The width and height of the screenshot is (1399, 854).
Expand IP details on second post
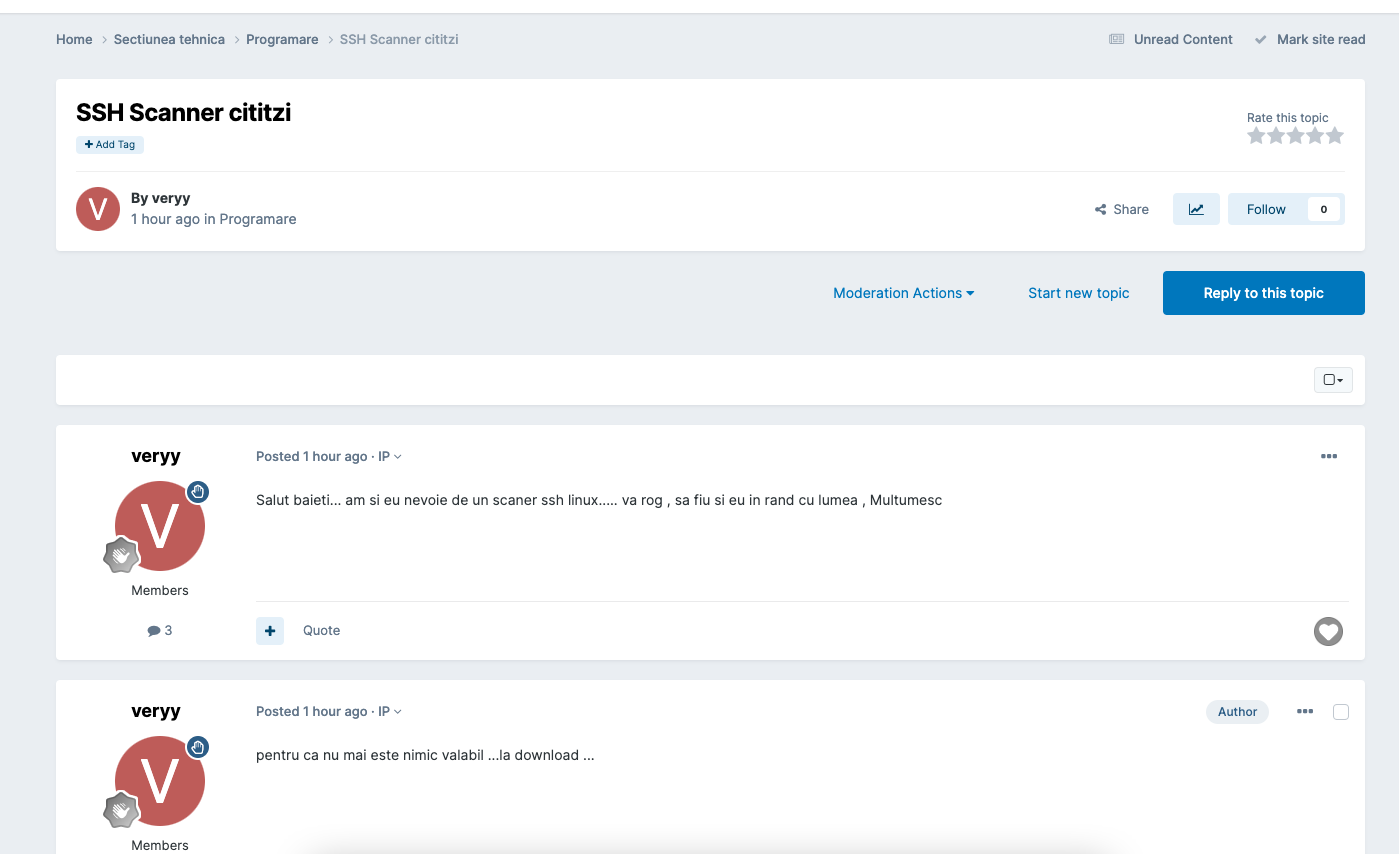pos(389,712)
